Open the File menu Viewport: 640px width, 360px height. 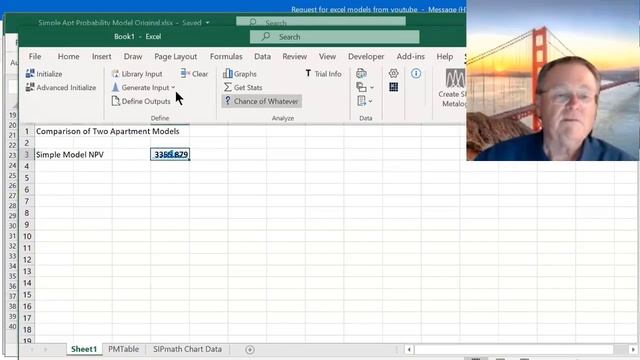point(35,56)
